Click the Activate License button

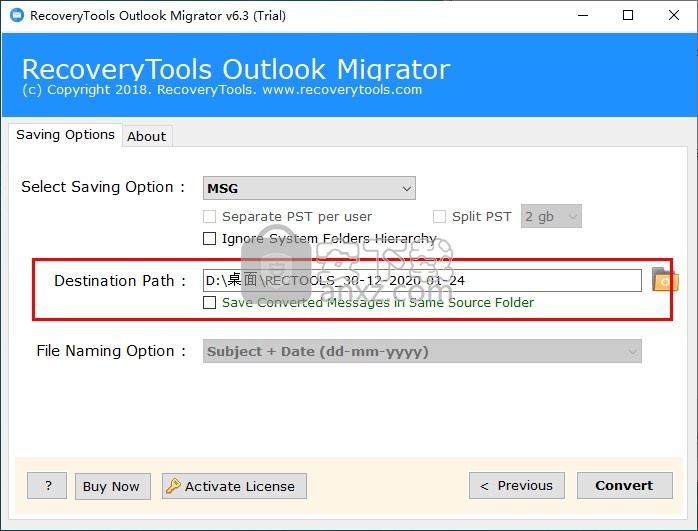[x=234, y=486]
